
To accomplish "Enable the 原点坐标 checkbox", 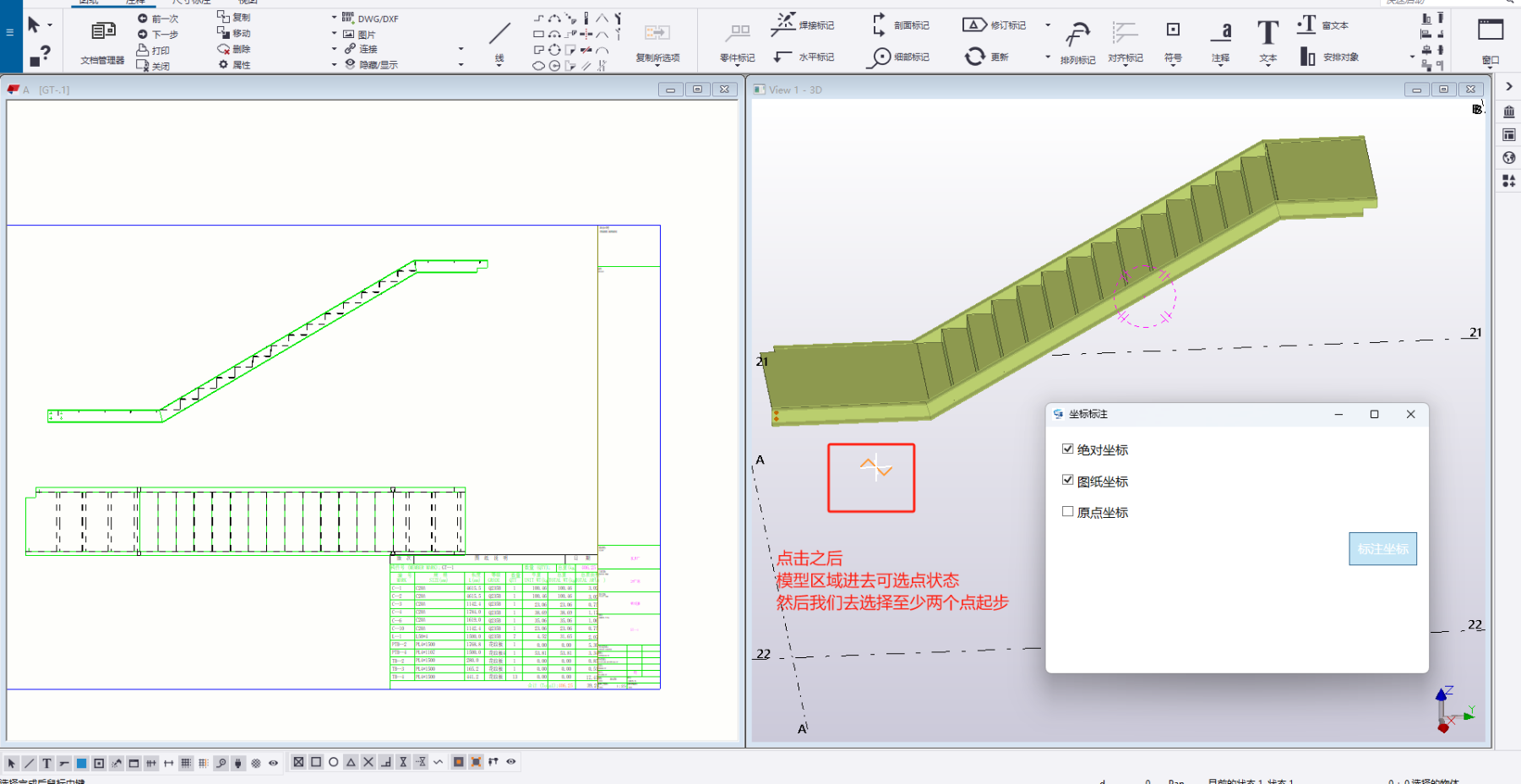I will [x=1068, y=512].
